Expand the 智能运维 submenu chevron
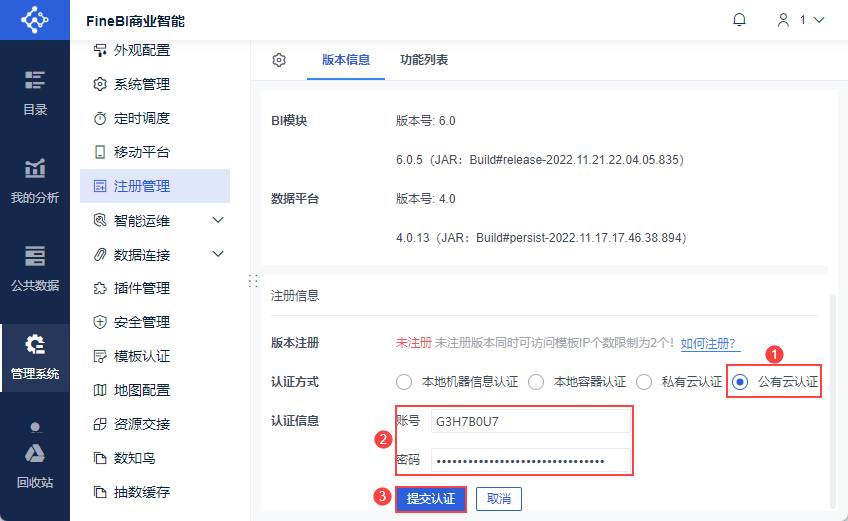 pos(218,220)
